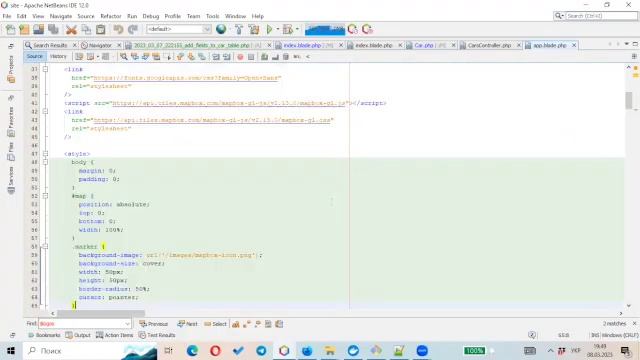Viewport: 640px width, 360px height.
Task: Click the Paste clipboard icon
Action: 100,29
